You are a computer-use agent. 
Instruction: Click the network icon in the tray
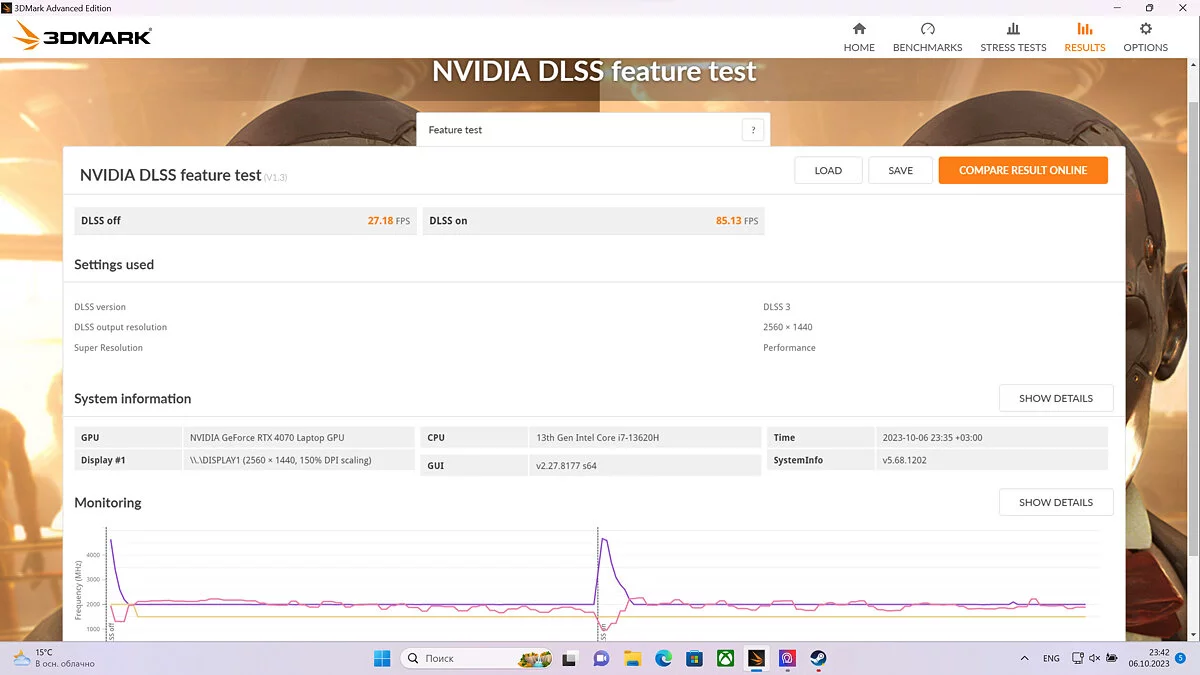pyautogui.click(x=1077, y=658)
